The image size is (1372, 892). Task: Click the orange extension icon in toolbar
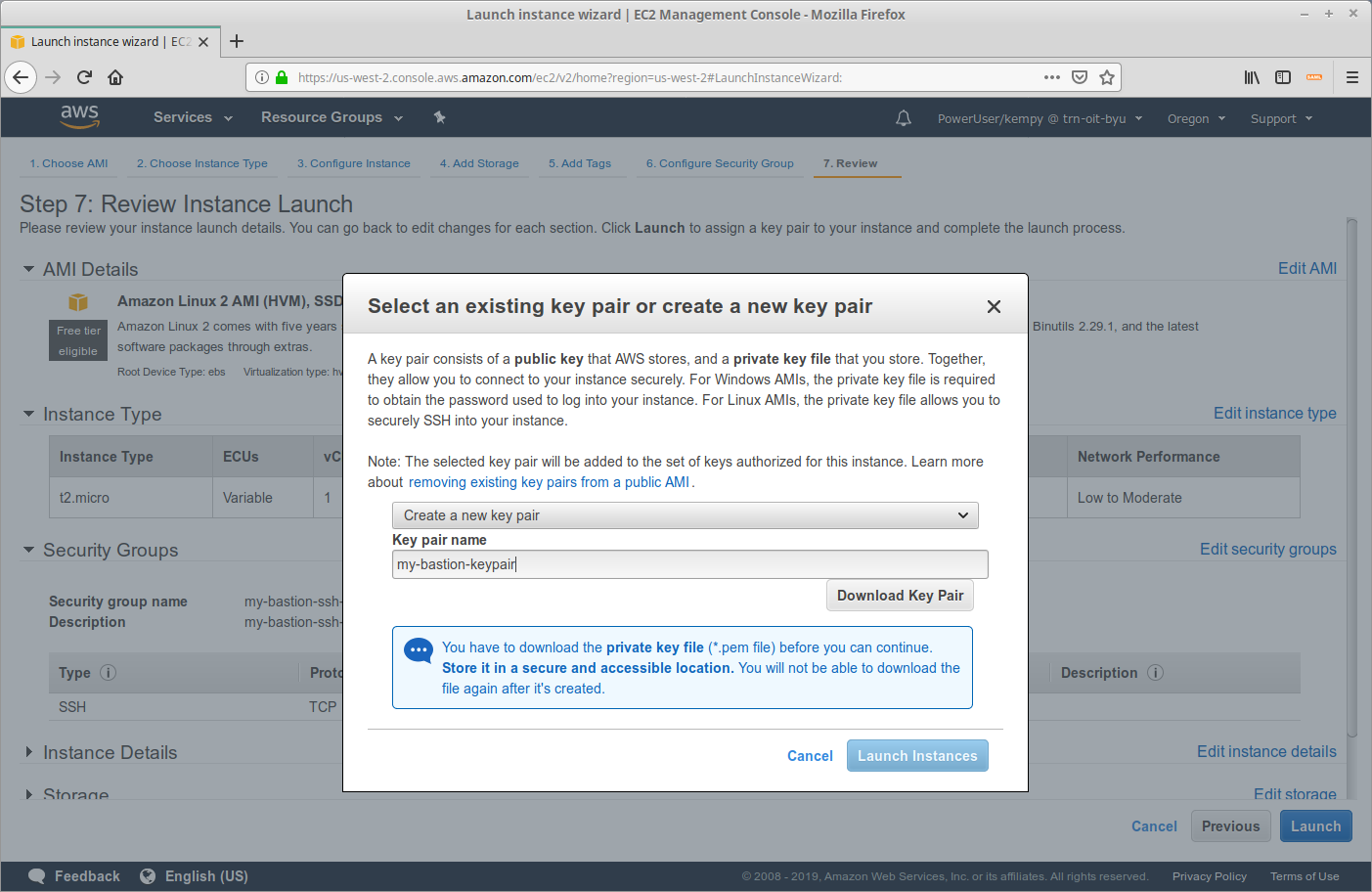tap(1314, 77)
